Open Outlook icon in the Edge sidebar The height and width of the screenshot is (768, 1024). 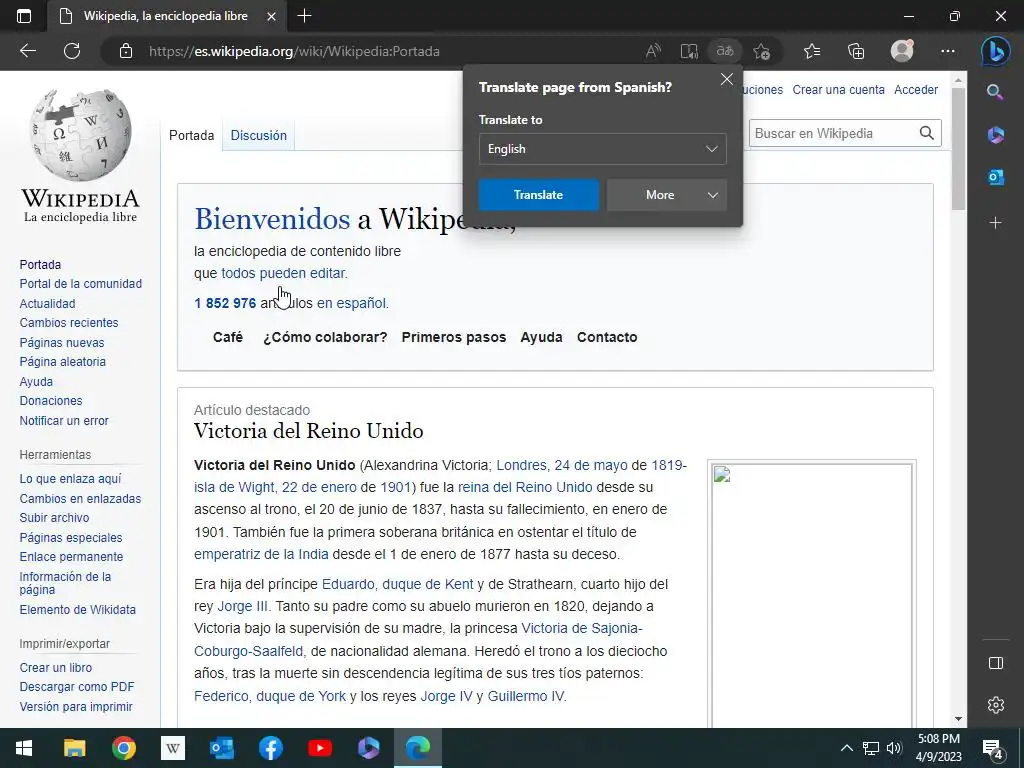pyautogui.click(x=995, y=177)
